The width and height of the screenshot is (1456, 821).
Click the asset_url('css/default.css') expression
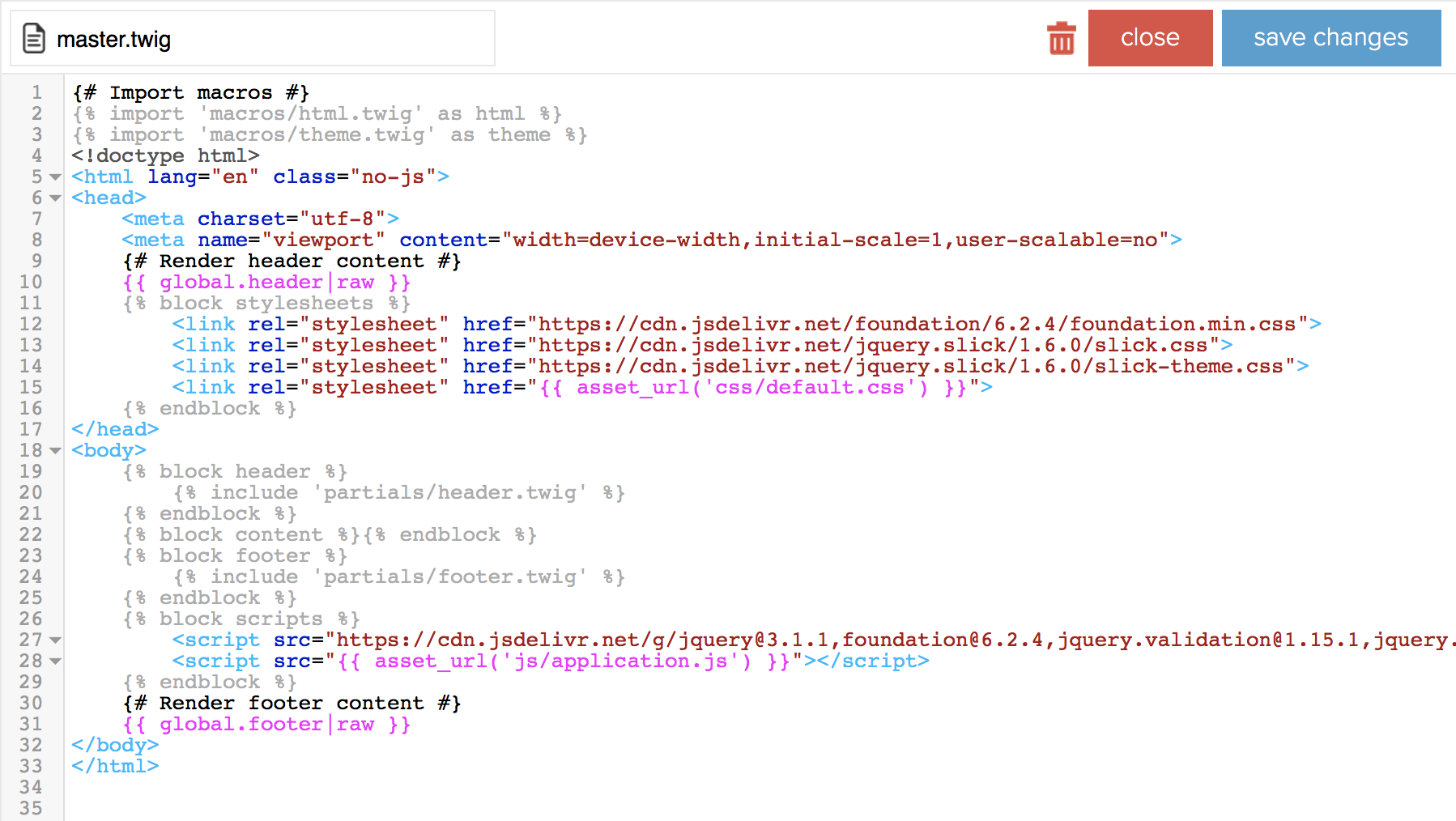[753, 387]
